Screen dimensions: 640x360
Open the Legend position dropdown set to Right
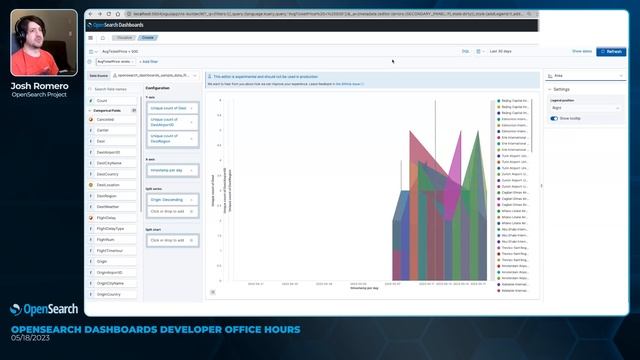pos(585,108)
